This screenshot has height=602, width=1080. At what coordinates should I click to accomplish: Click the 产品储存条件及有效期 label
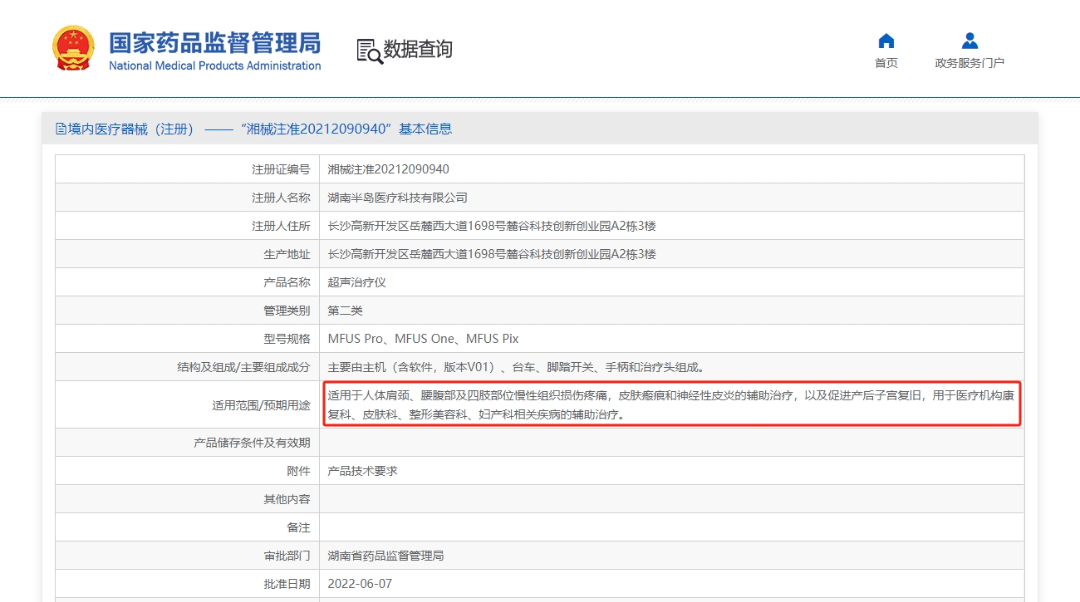(251, 443)
